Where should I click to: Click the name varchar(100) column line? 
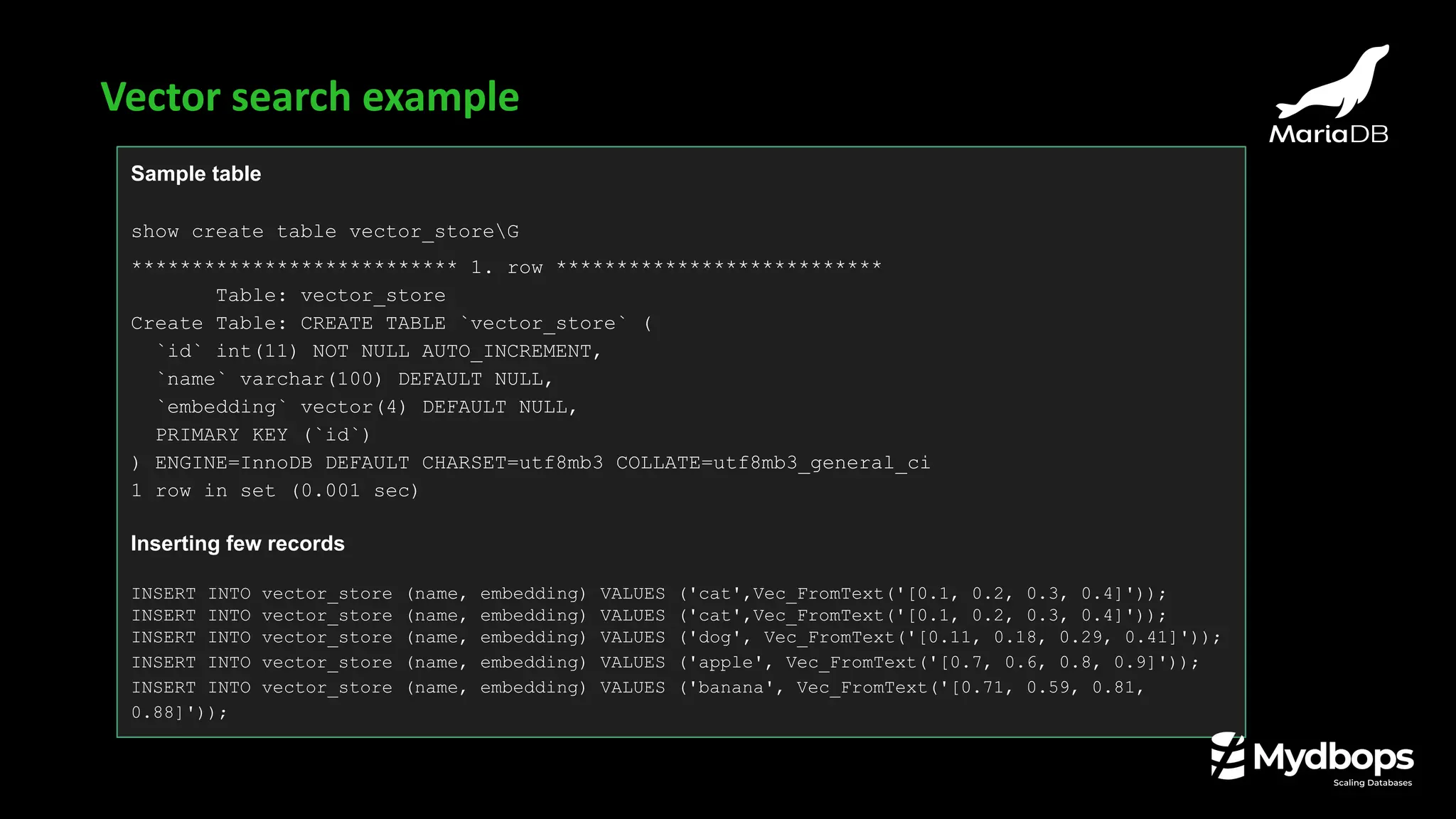[x=354, y=379]
